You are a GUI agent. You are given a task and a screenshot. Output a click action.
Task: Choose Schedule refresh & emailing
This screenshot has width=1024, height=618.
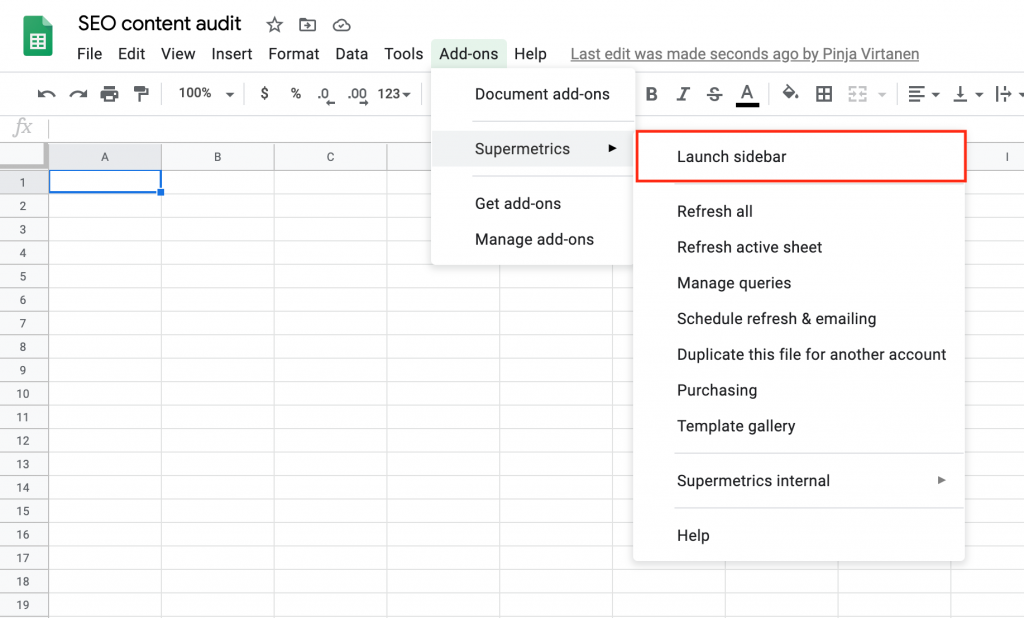(776, 319)
